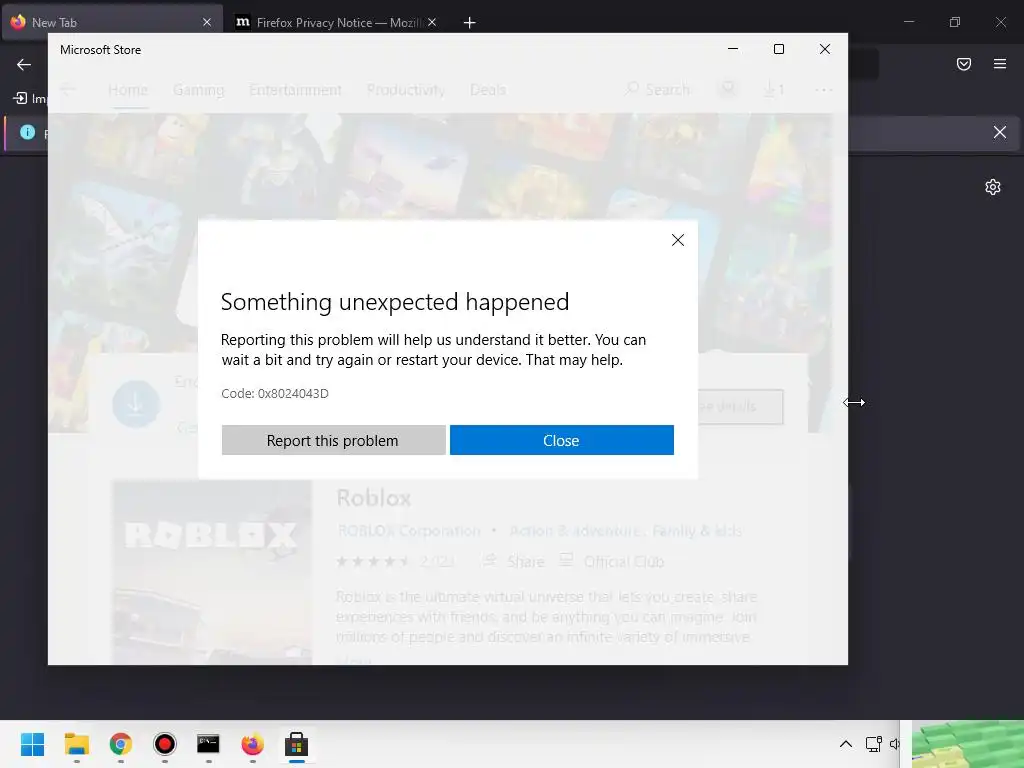Click the Microsoft Store taskbar icon
The height and width of the screenshot is (768, 1024).
(296, 744)
